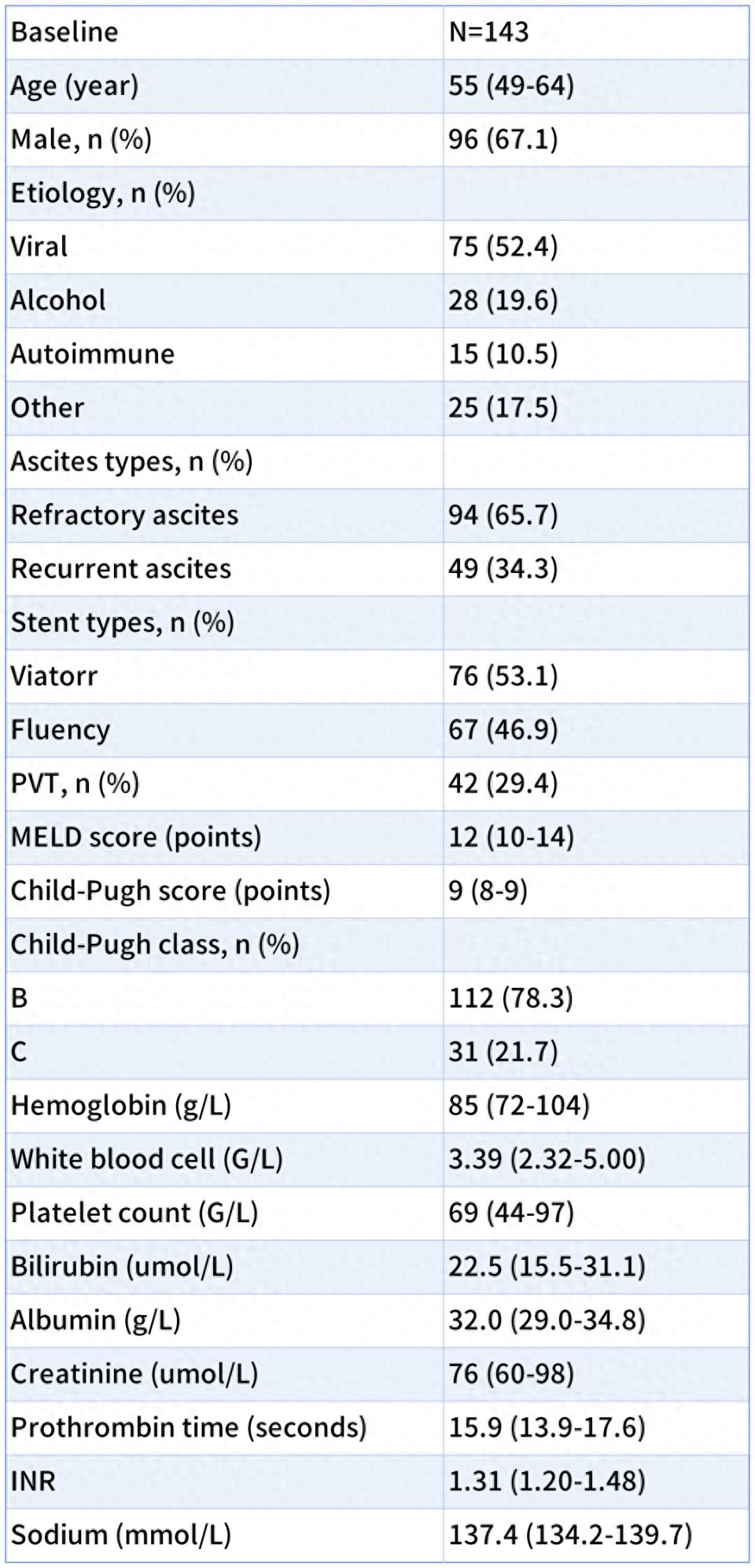The image size is (755, 1568).
Task: Select the Refractory ascites row label
Action: click(124, 515)
